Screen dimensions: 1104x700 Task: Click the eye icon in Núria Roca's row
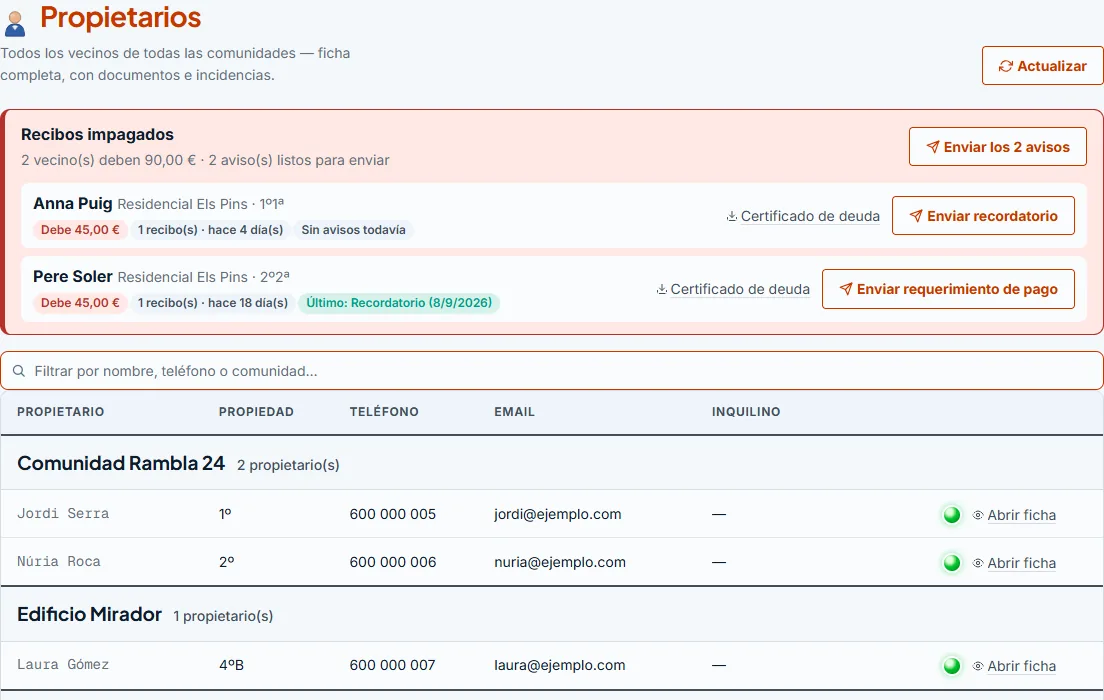point(978,563)
